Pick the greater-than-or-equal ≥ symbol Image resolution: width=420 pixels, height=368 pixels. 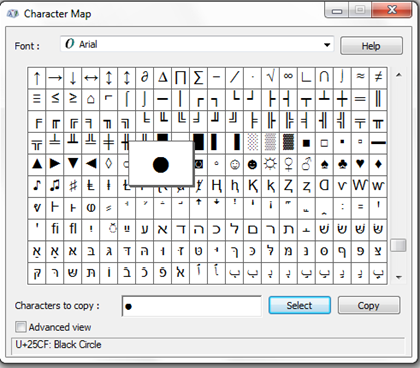(73, 99)
